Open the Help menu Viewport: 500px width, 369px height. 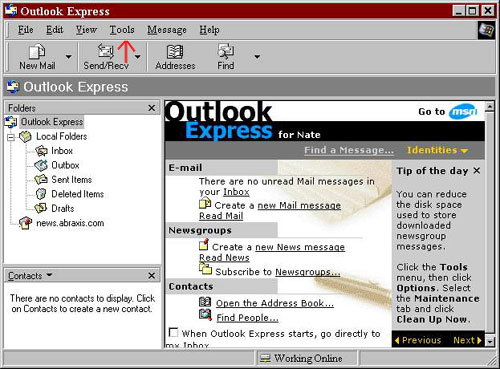pyautogui.click(x=209, y=30)
